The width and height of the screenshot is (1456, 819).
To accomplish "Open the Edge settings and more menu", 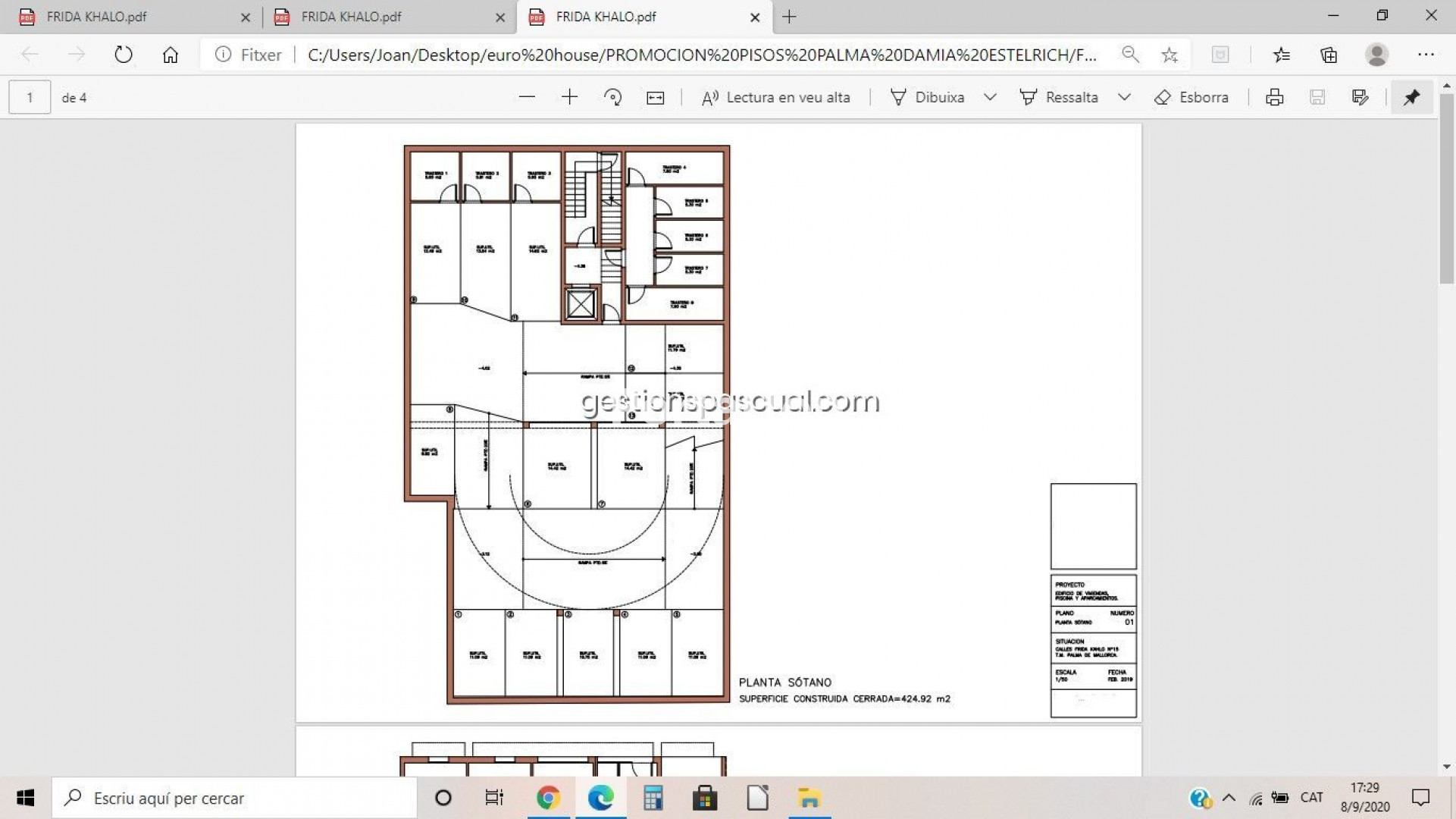I will [x=1426, y=55].
